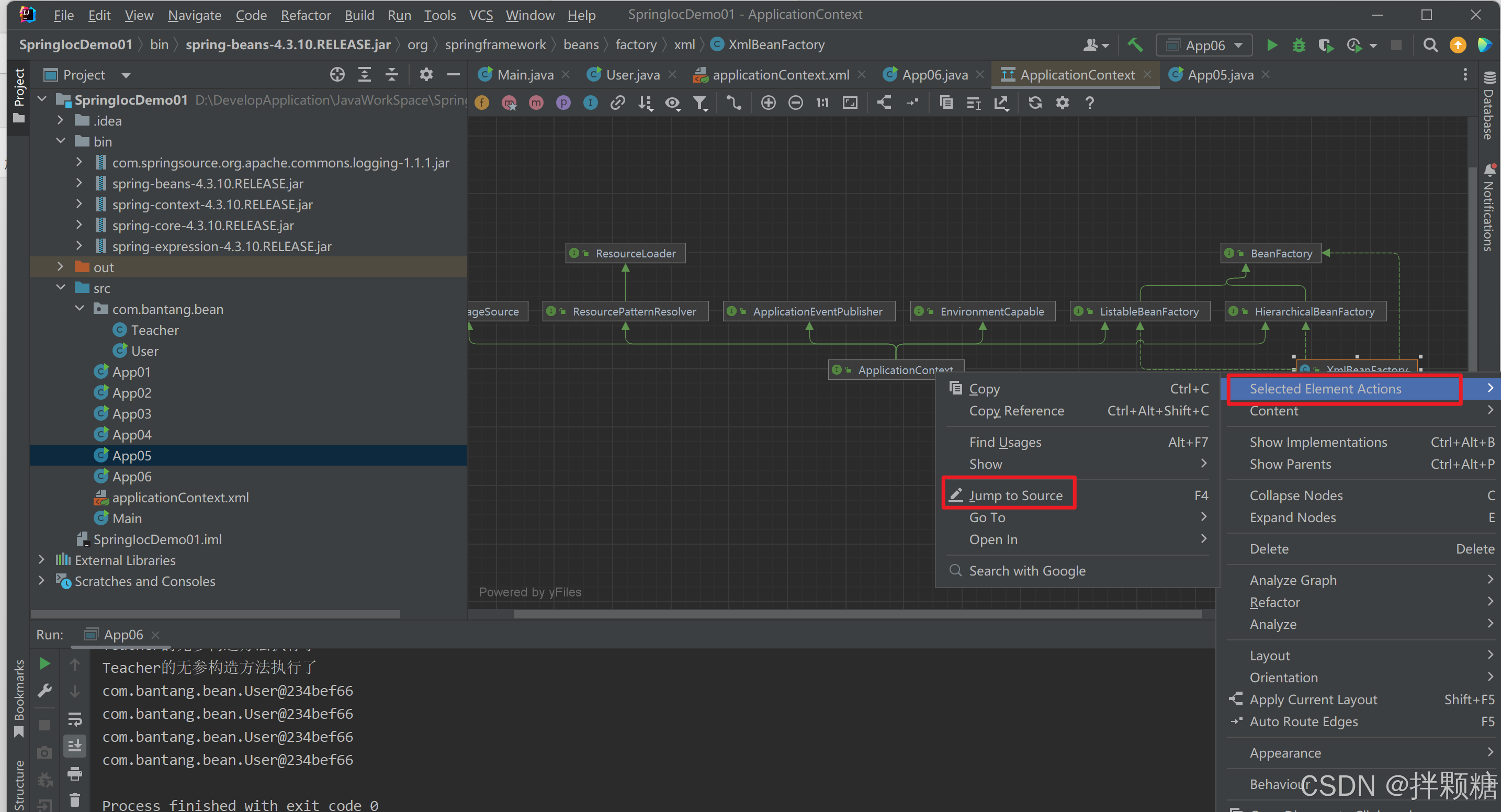Expand the out folder in Project tree
Screen dimensions: 1501x812
tap(60, 267)
